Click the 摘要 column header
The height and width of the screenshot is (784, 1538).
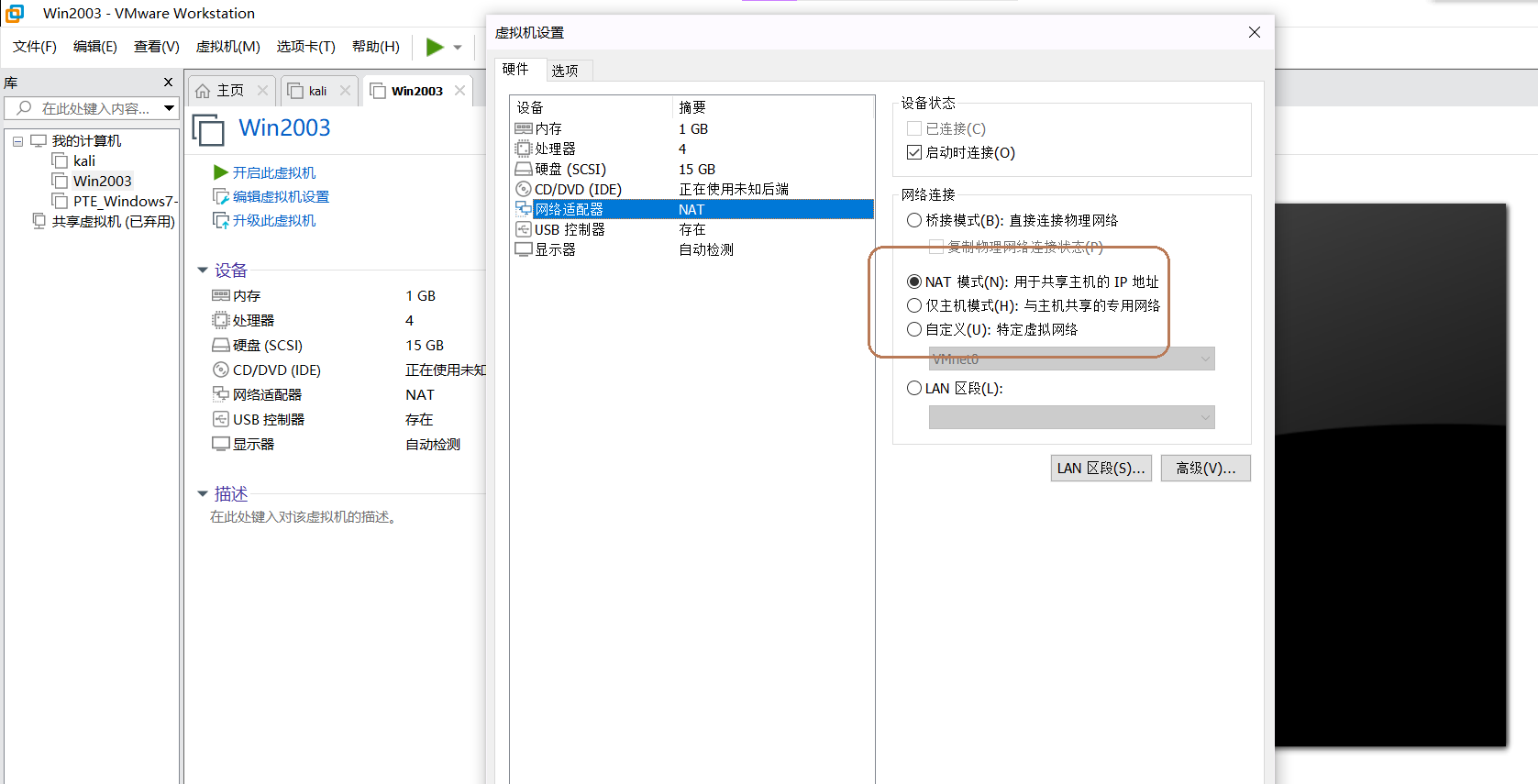pyautogui.click(x=773, y=107)
